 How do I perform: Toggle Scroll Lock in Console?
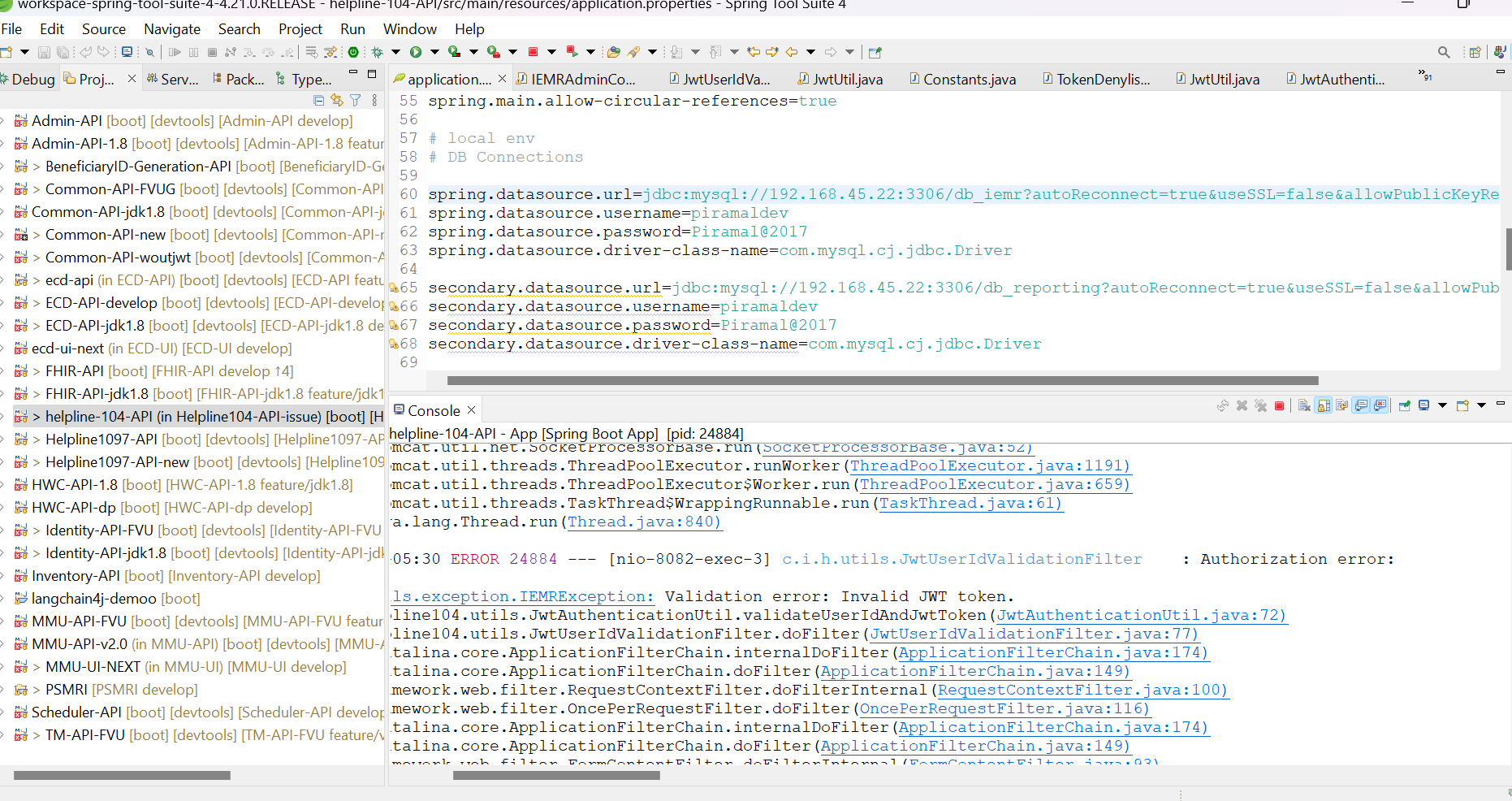click(x=1324, y=405)
